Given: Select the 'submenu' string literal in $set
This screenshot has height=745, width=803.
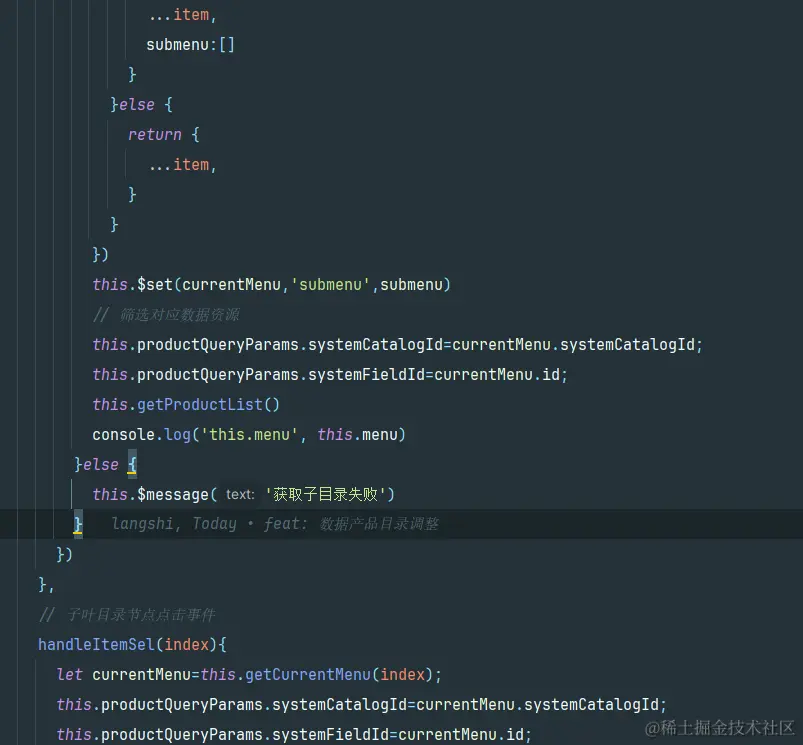Looking at the screenshot, I should pos(330,285).
